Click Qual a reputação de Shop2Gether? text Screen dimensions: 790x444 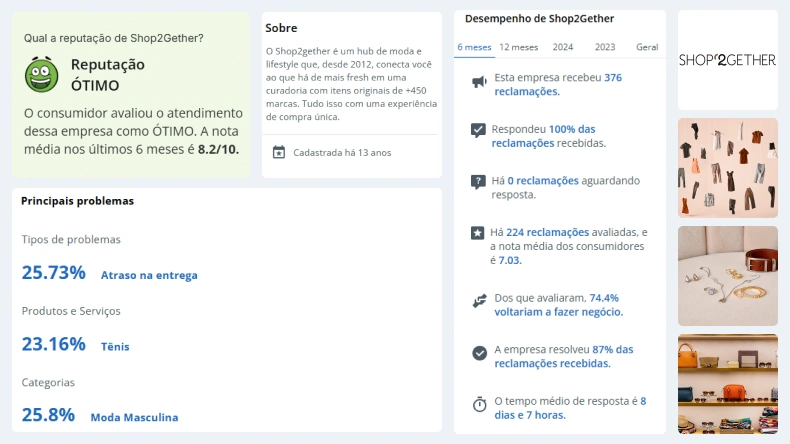coord(113,38)
